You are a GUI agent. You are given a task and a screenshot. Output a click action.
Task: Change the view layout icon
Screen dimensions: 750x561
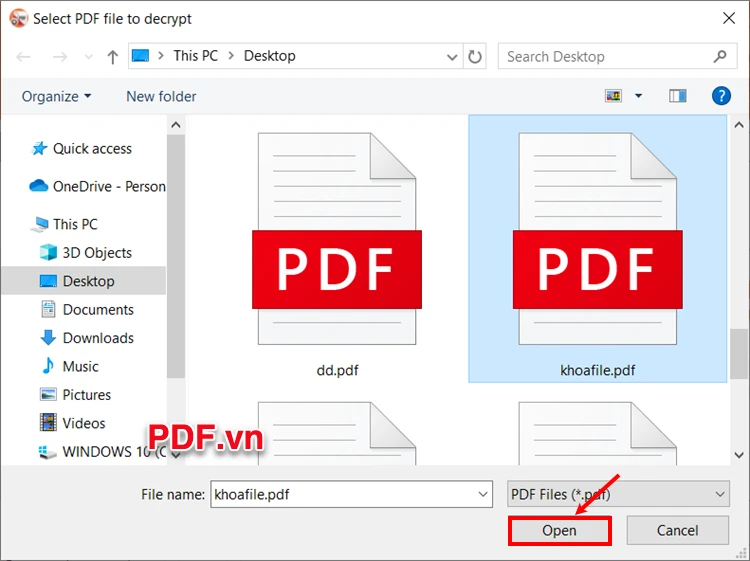tap(613, 96)
